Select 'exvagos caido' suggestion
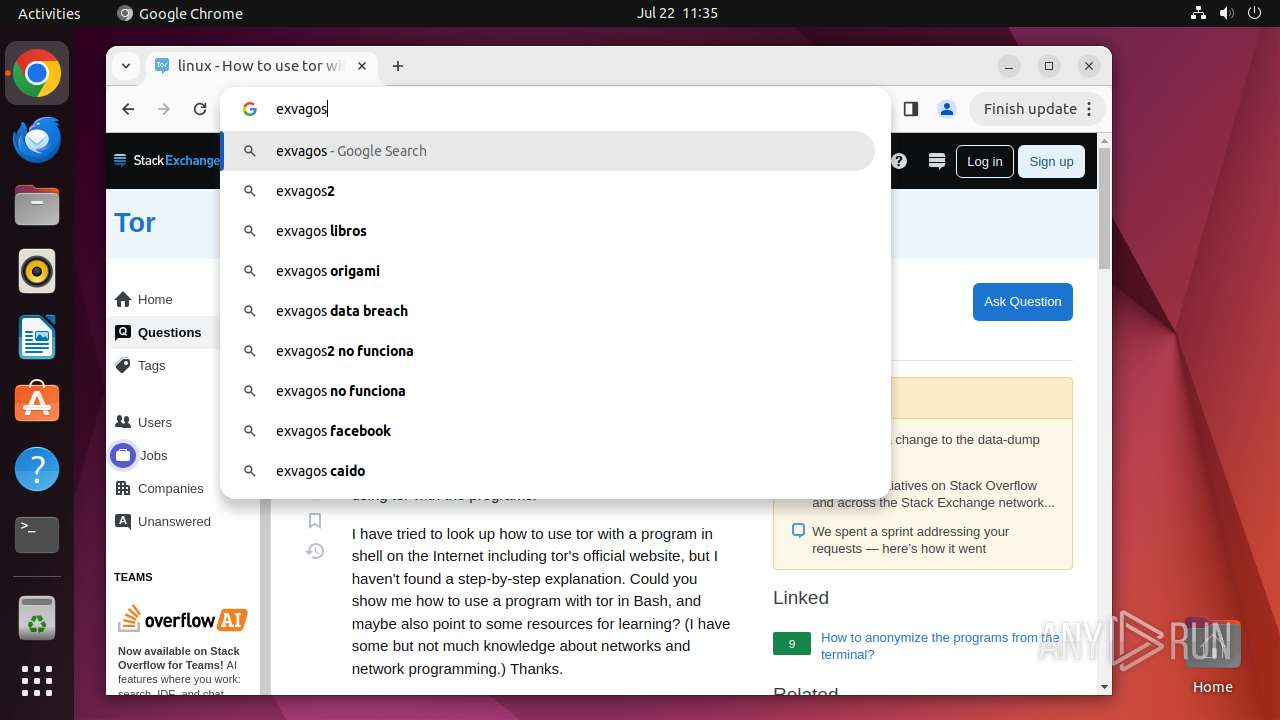Viewport: 1280px width, 720px height. [x=548, y=471]
